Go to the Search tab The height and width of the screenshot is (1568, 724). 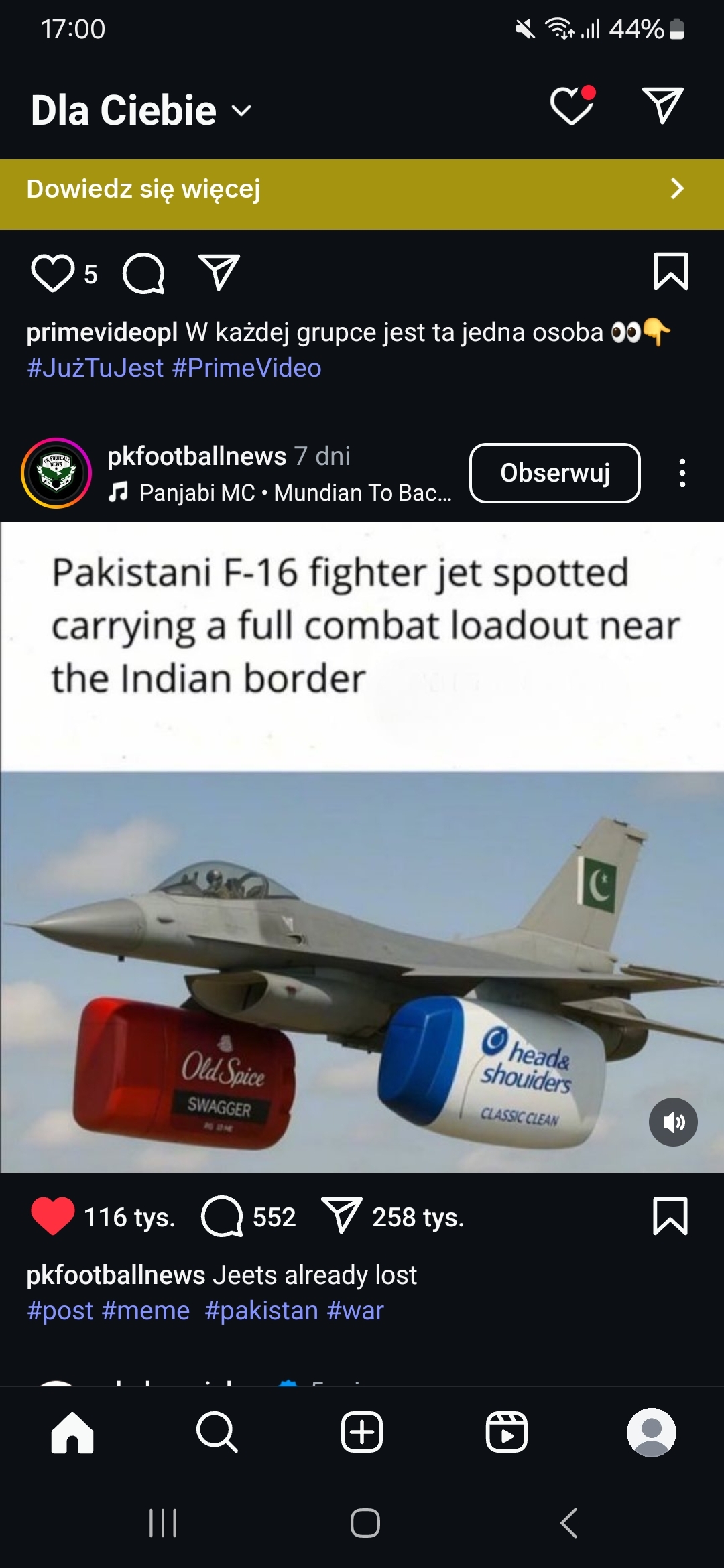coord(217,1432)
